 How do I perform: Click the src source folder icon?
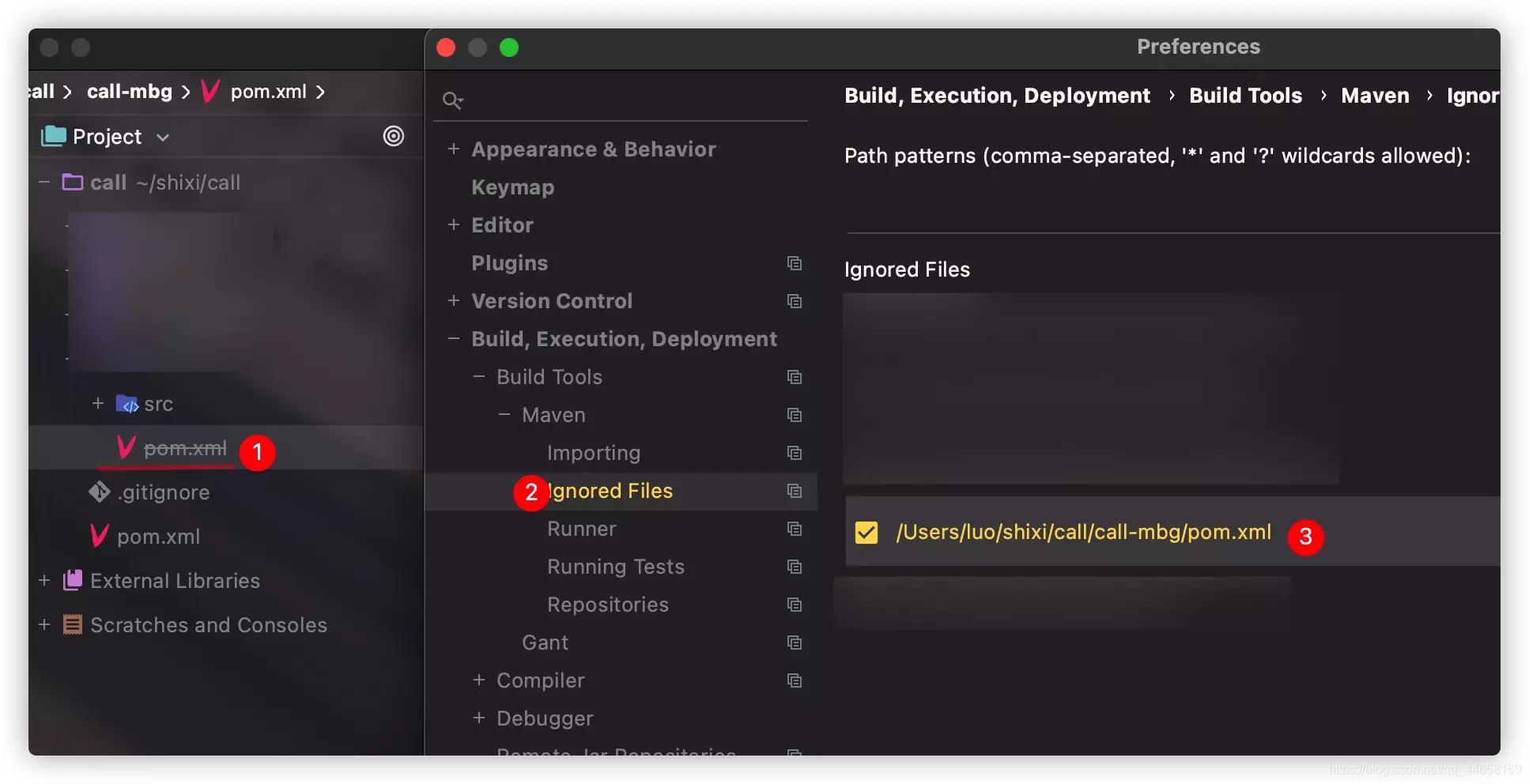click(x=127, y=404)
